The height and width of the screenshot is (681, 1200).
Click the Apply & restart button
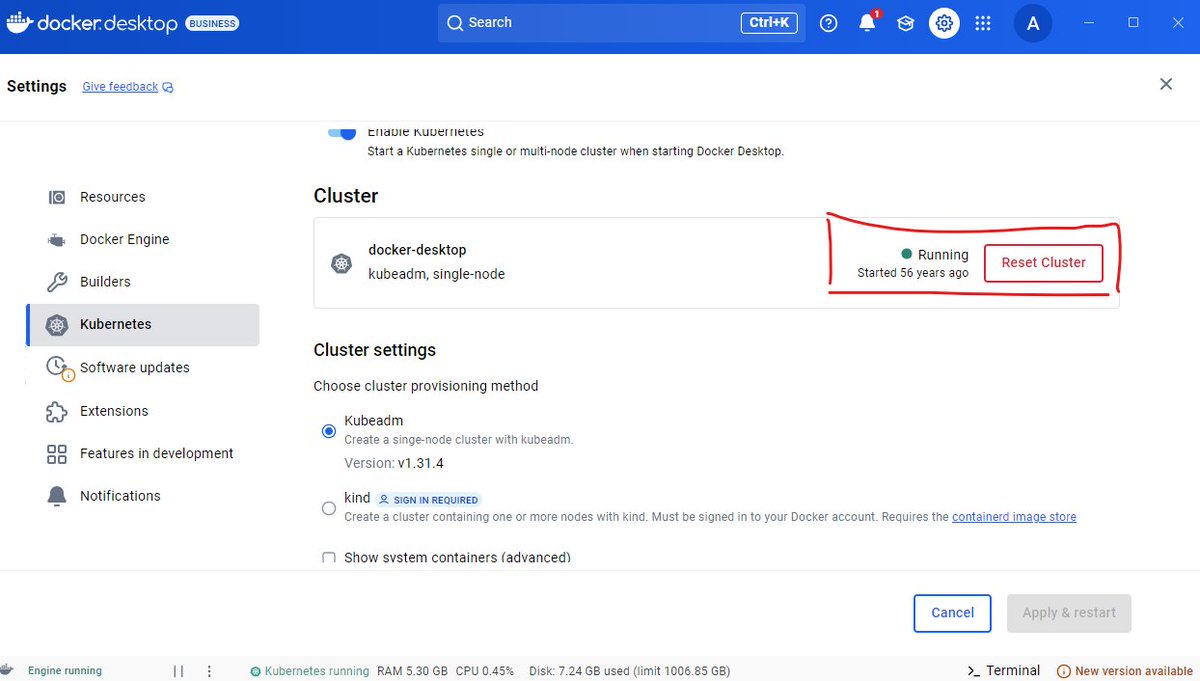click(1069, 613)
